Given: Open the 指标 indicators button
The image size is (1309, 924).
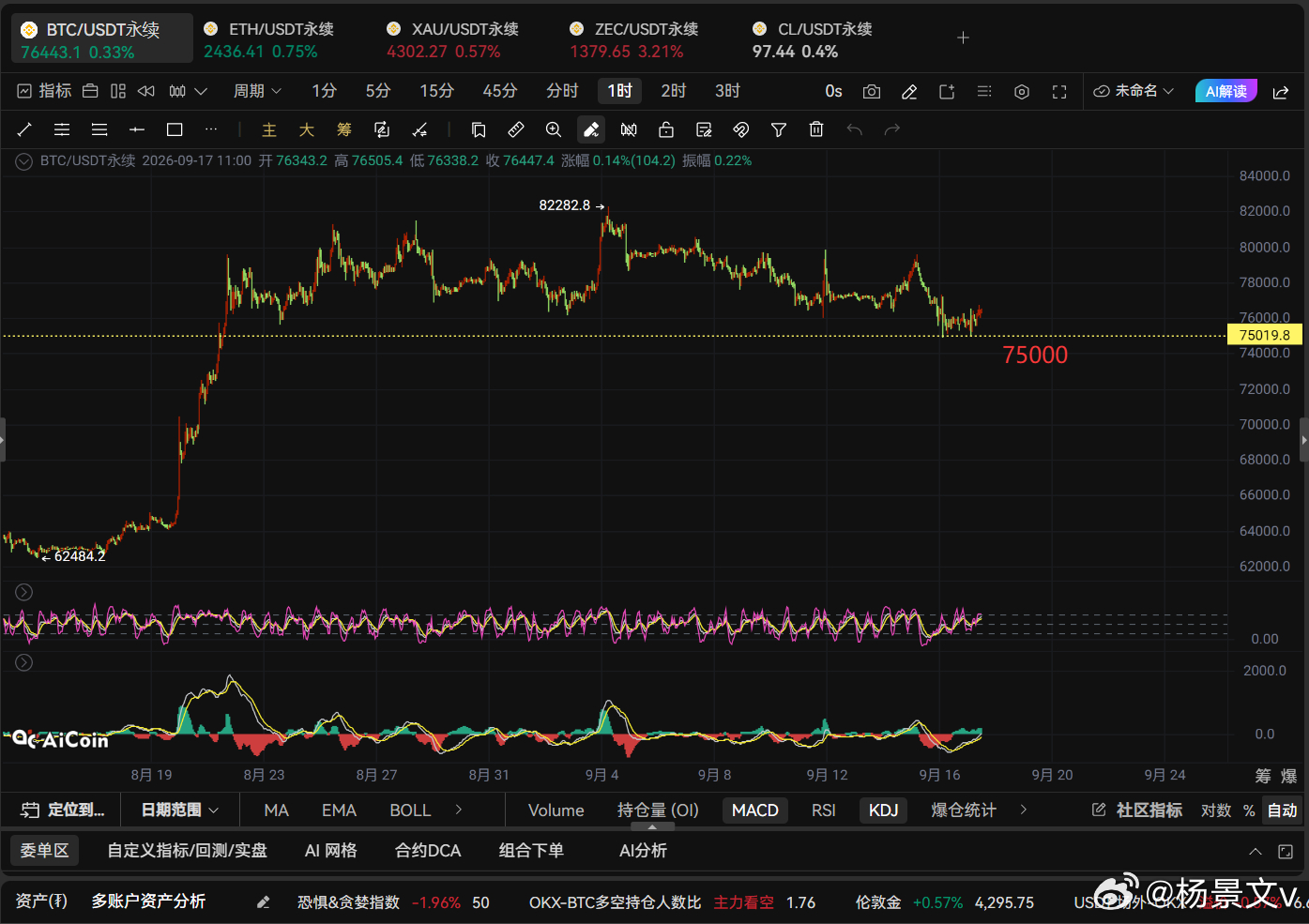Looking at the screenshot, I should pos(44,91).
